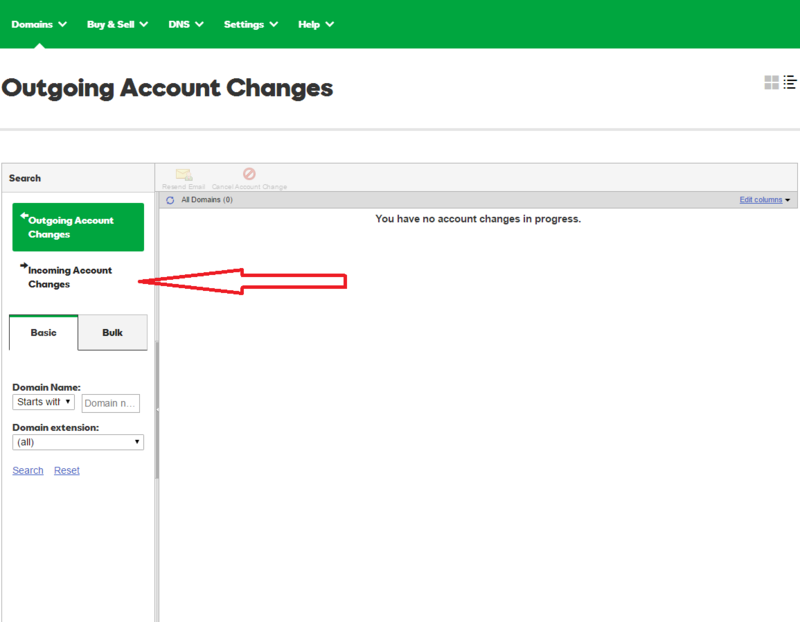Open the Settings menu
The image size is (800, 622).
tap(252, 24)
